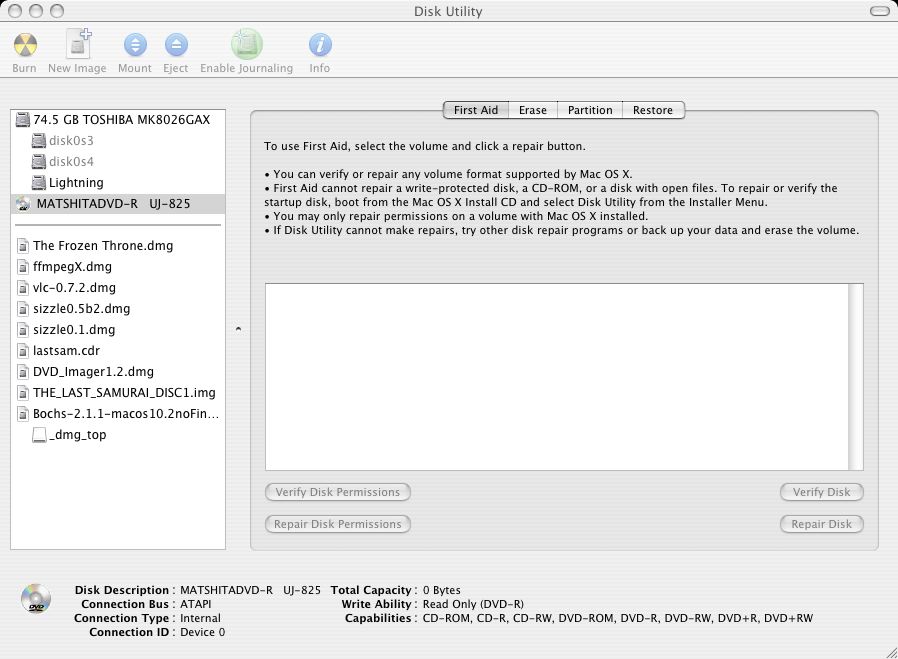Image resolution: width=898 pixels, height=659 pixels.
Task: Click the Bochs-2.1.1 disk image icon
Action: click(x=23, y=414)
